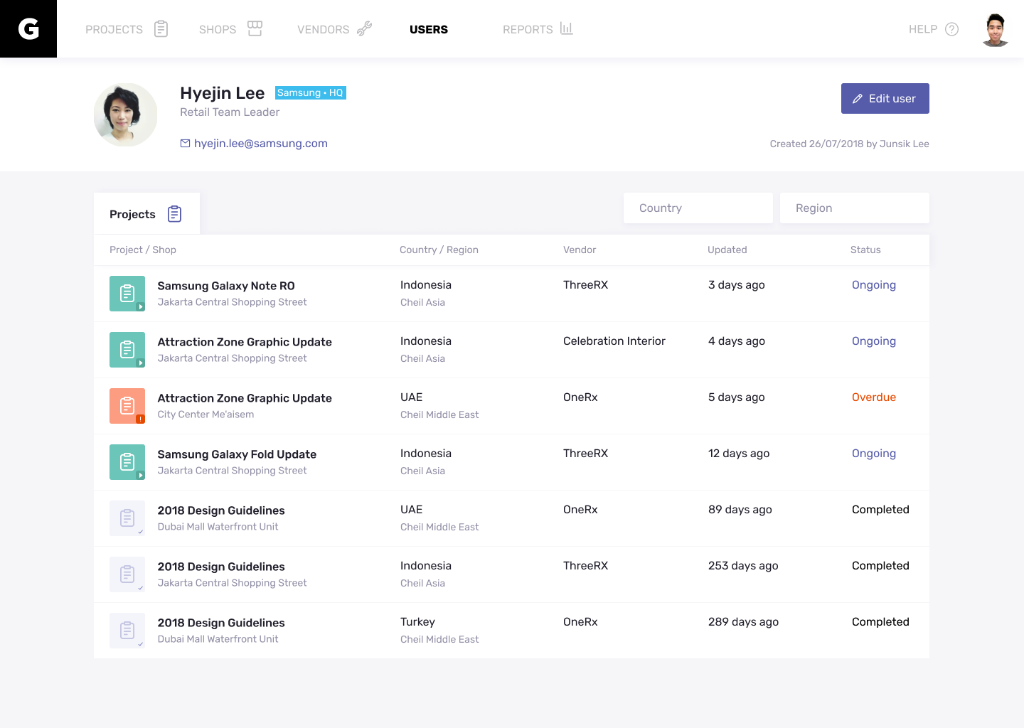Click the G logo home icon
The height and width of the screenshot is (728, 1024).
pos(28,29)
